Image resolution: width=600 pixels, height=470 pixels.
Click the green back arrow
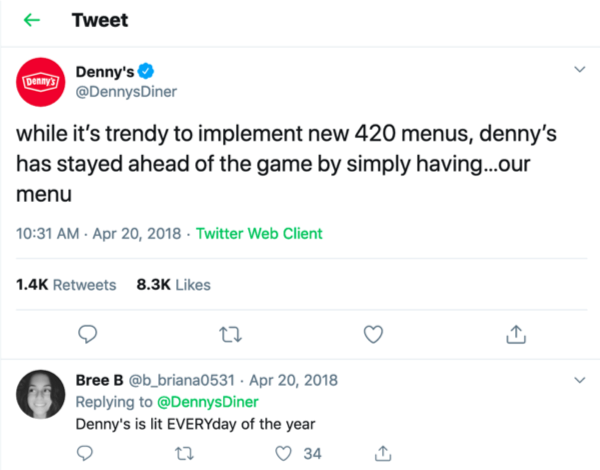point(33,20)
